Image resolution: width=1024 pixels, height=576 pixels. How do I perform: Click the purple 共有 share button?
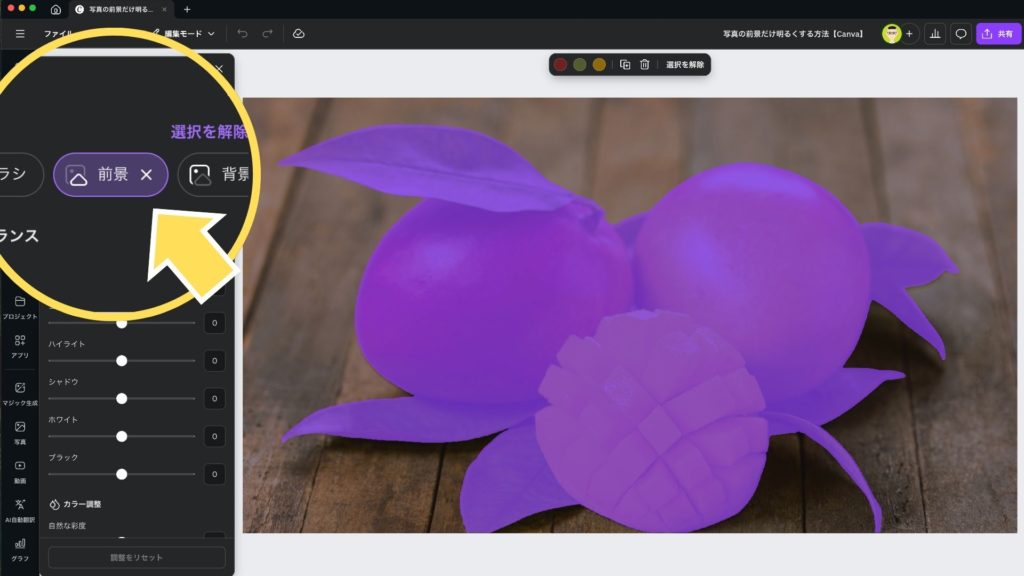coord(998,34)
